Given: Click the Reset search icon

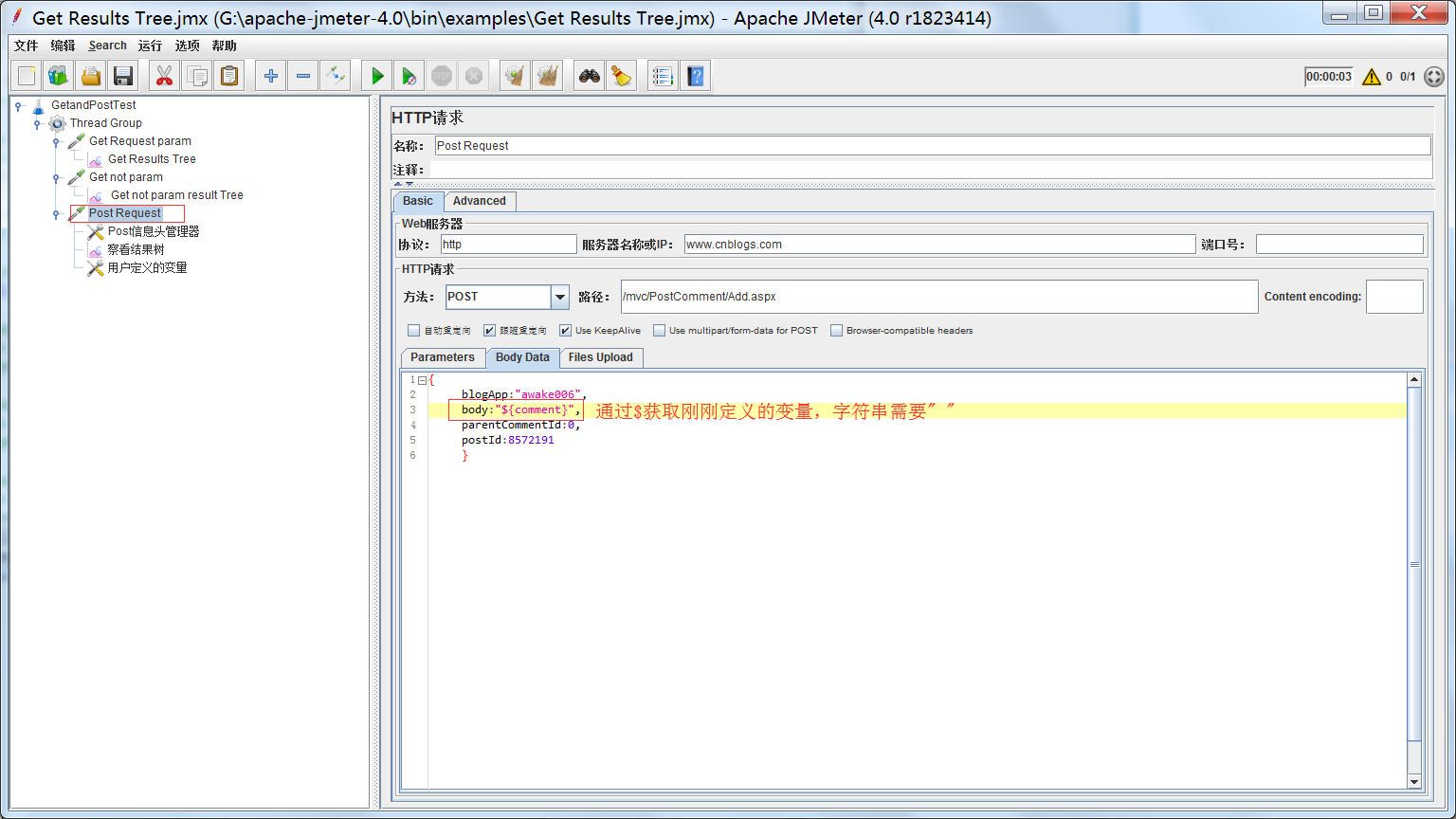Looking at the screenshot, I should pos(622,76).
